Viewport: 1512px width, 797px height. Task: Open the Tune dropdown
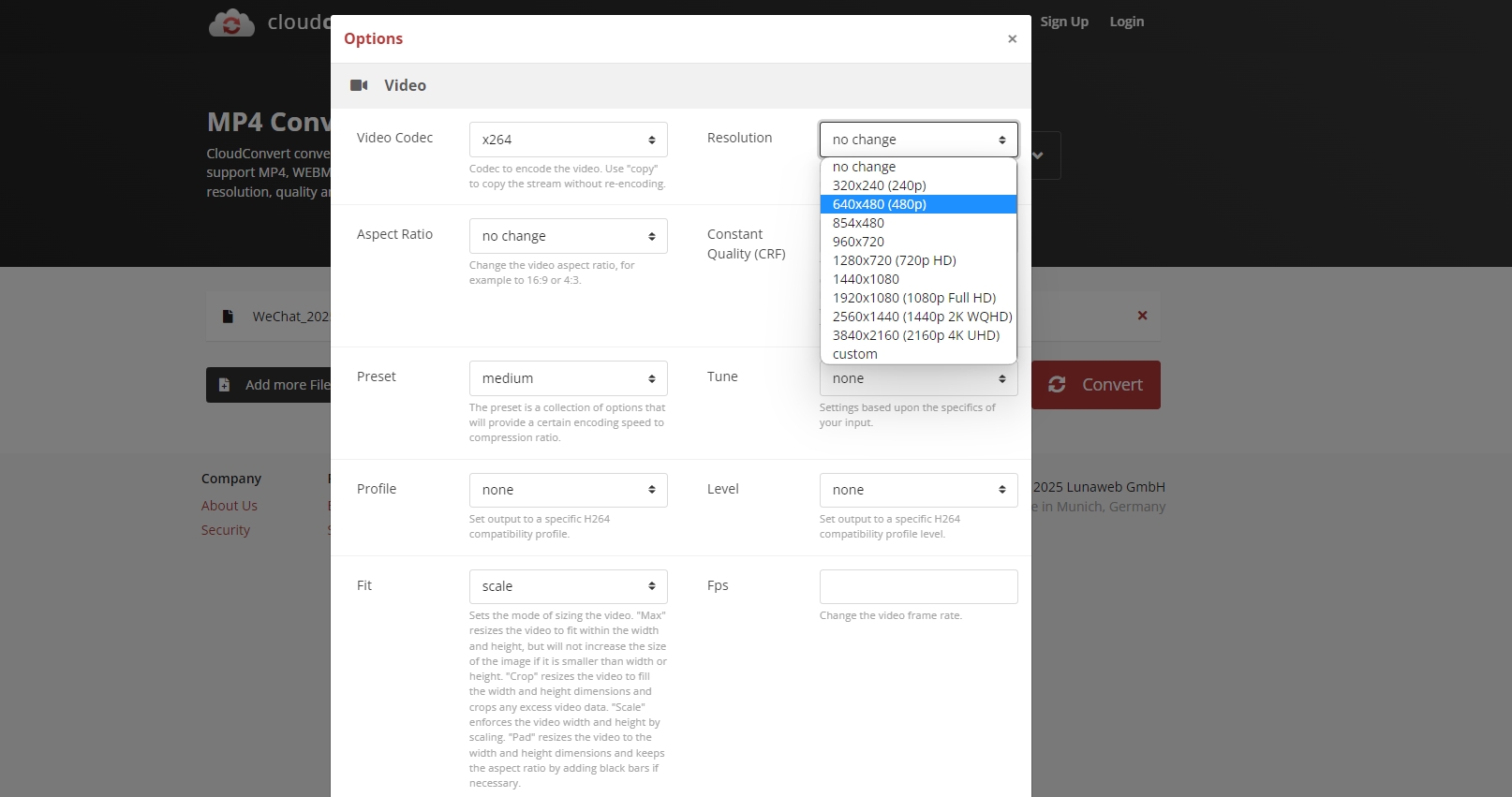(x=919, y=379)
